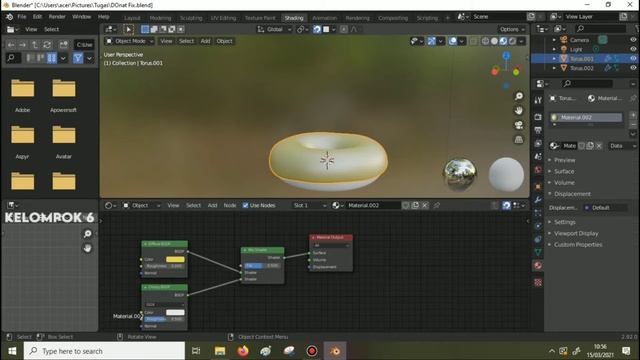Image resolution: width=640 pixels, height=360 pixels.
Task: Open the Tool properties tab icon
Action: tap(538, 100)
